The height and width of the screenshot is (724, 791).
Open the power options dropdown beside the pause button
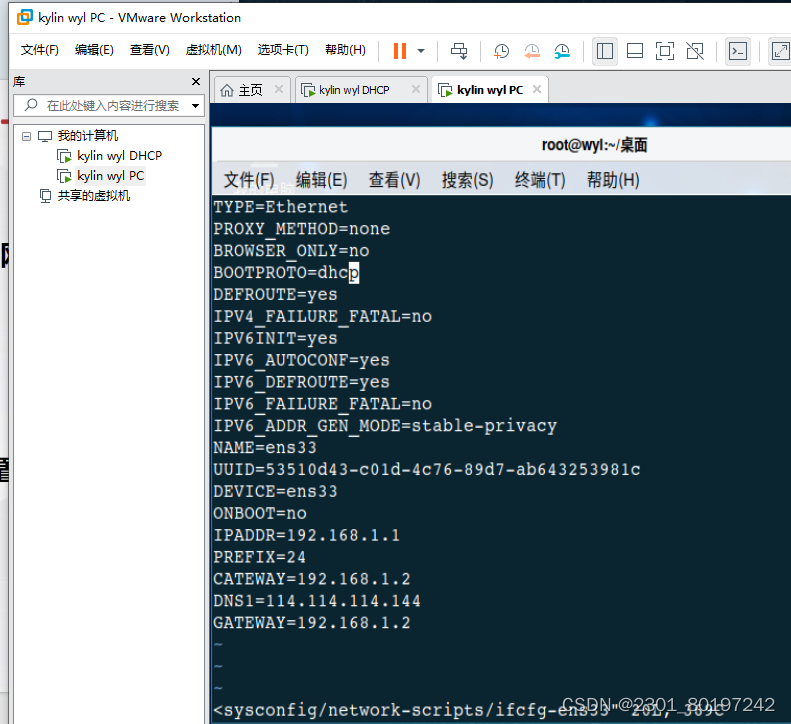(x=421, y=50)
